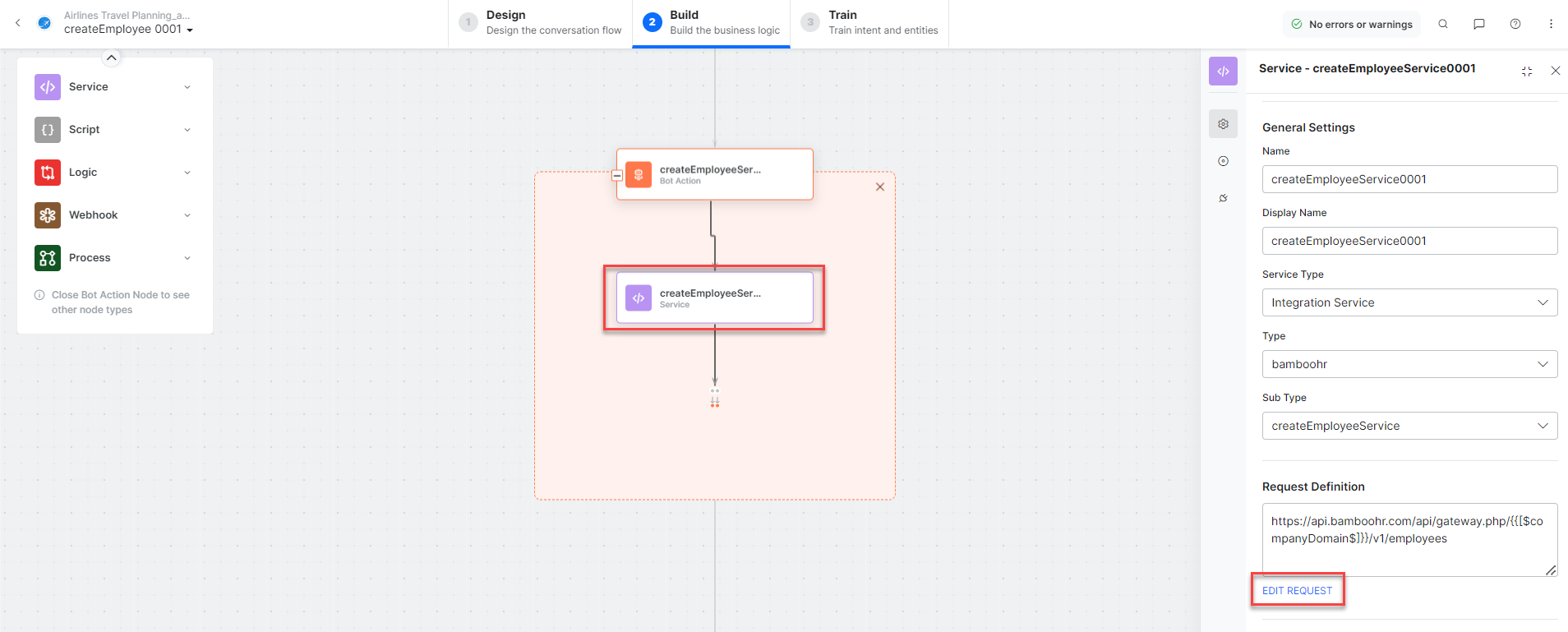Click the Process node type icon
1568x632 pixels.
[48, 258]
